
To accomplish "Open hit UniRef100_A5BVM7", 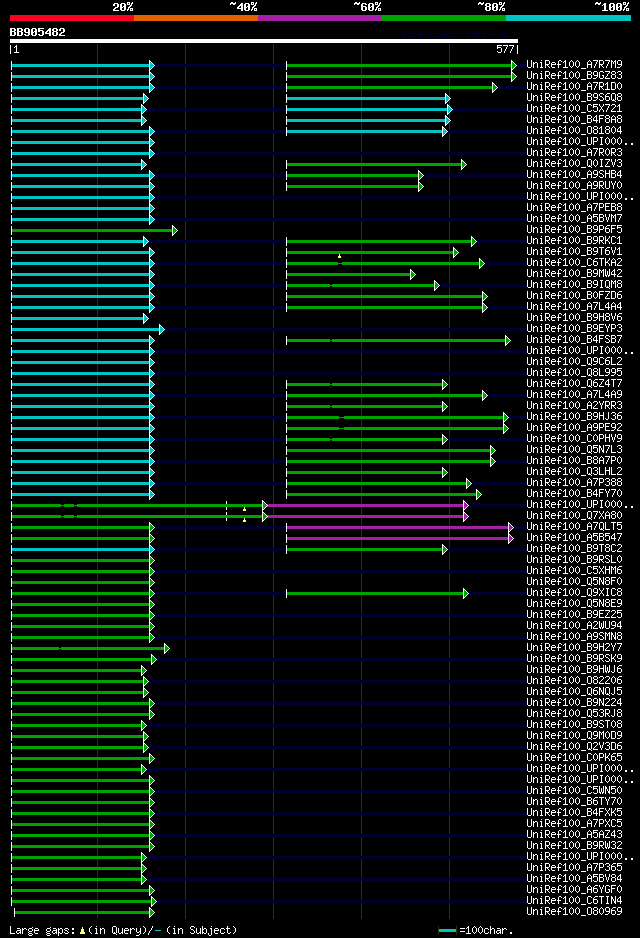I will 574,218.
